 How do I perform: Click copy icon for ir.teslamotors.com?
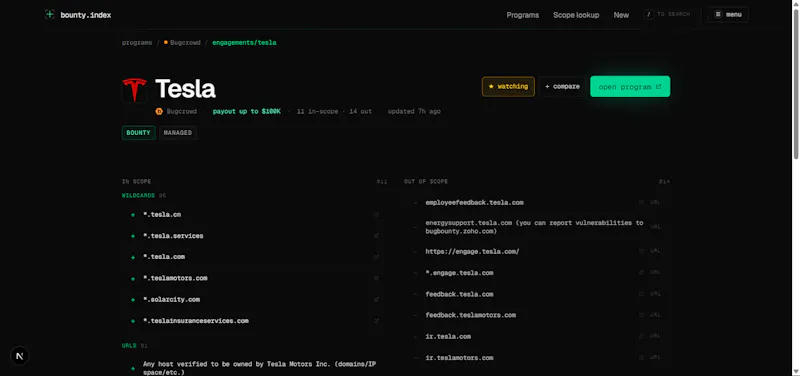pyautogui.click(x=641, y=358)
